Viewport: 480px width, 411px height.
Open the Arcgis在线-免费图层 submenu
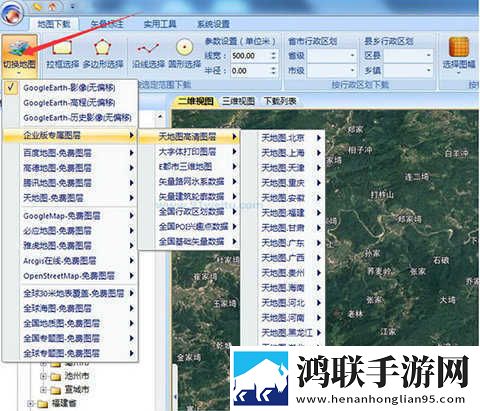[70, 261]
